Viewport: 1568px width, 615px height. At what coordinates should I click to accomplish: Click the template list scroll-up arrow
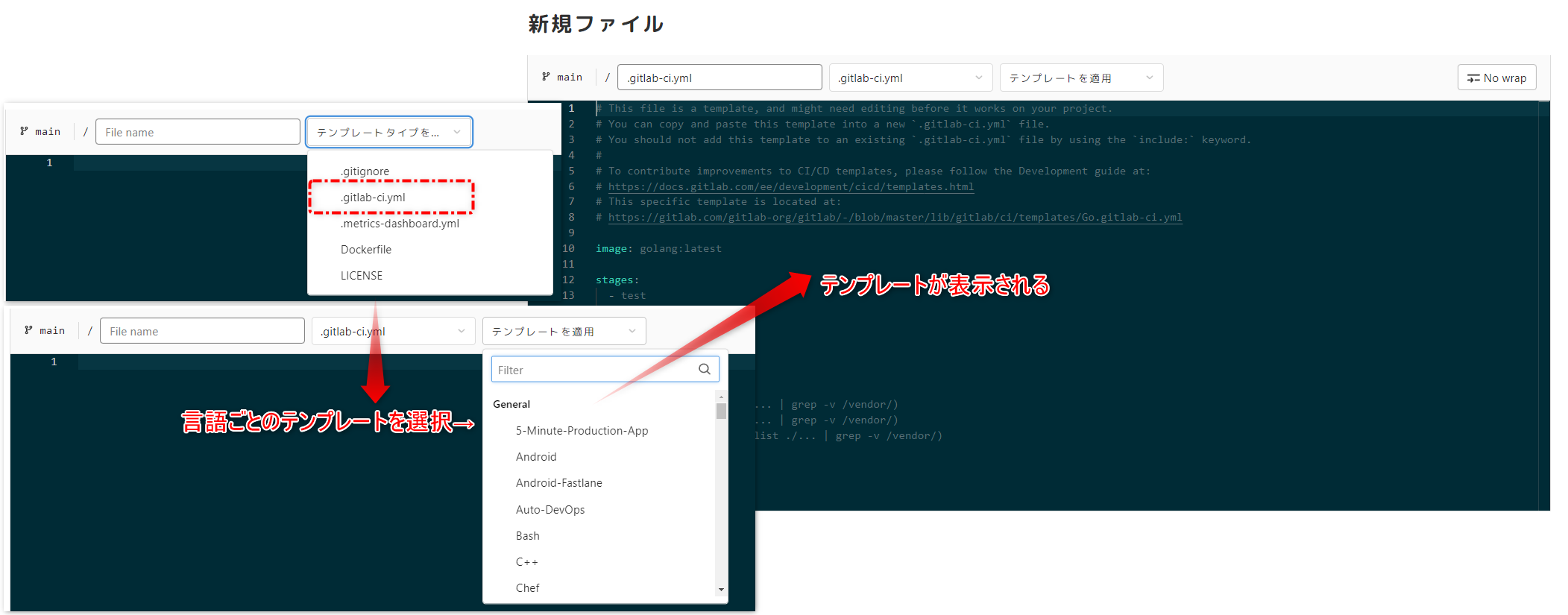[721, 397]
